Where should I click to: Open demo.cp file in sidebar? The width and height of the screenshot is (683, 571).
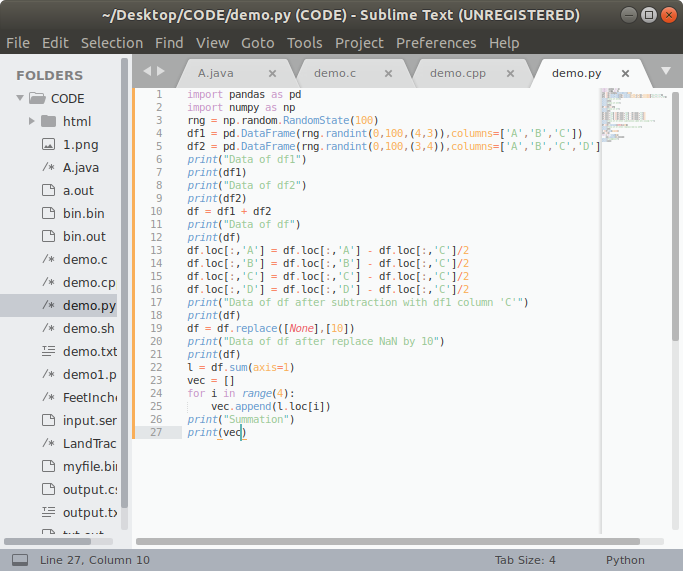(89, 282)
